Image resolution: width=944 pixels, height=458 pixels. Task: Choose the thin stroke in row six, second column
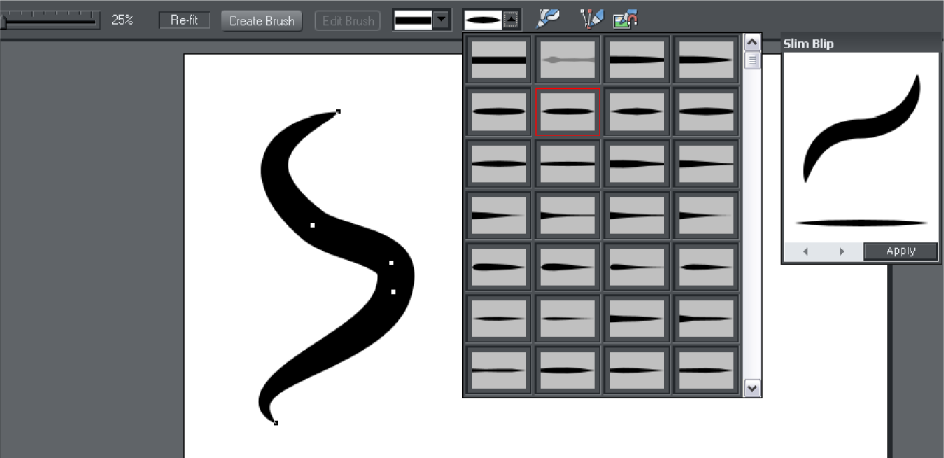pos(568,318)
